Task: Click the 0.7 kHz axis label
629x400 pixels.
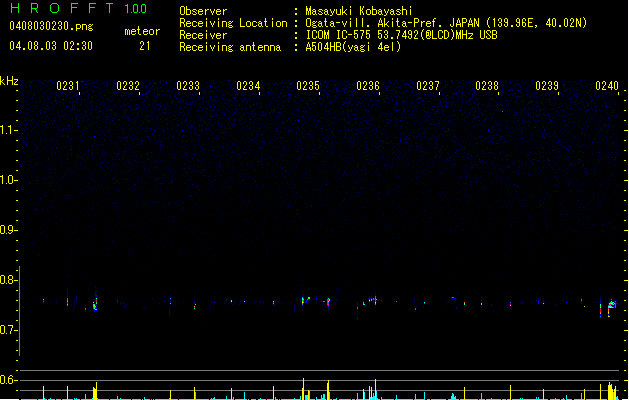Action: (x=8, y=330)
